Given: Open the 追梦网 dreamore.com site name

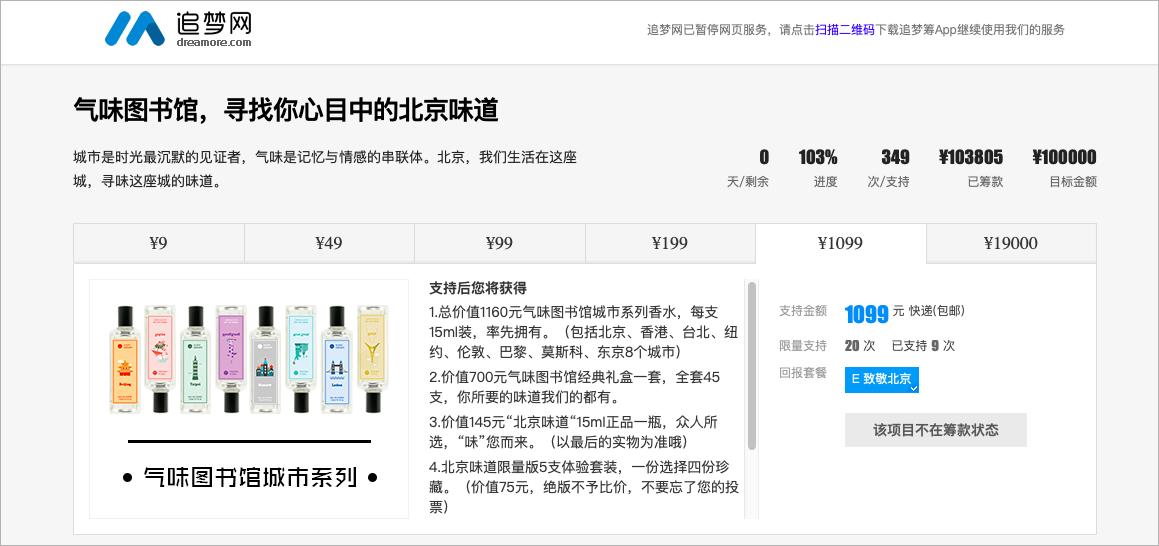Looking at the screenshot, I should tap(214, 30).
